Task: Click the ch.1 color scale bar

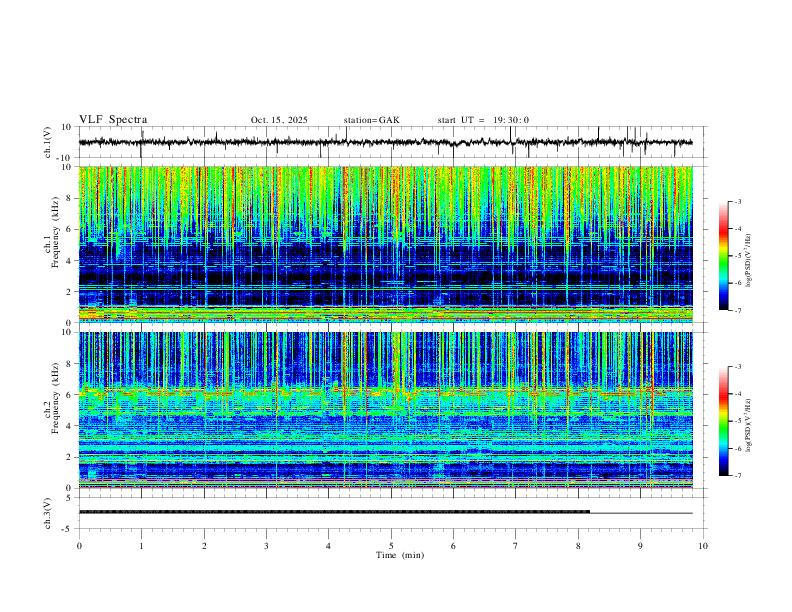Action: (x=723, y=256)
